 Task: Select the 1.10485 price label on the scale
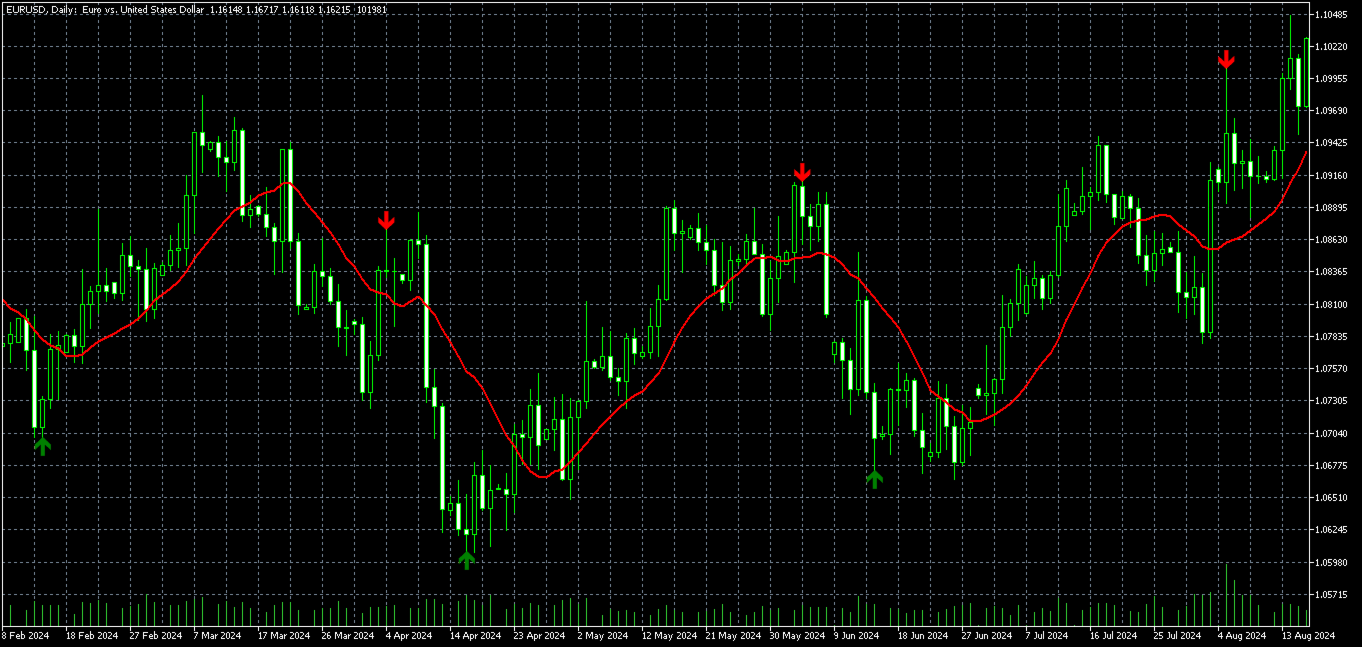[x=1332, y=15]
